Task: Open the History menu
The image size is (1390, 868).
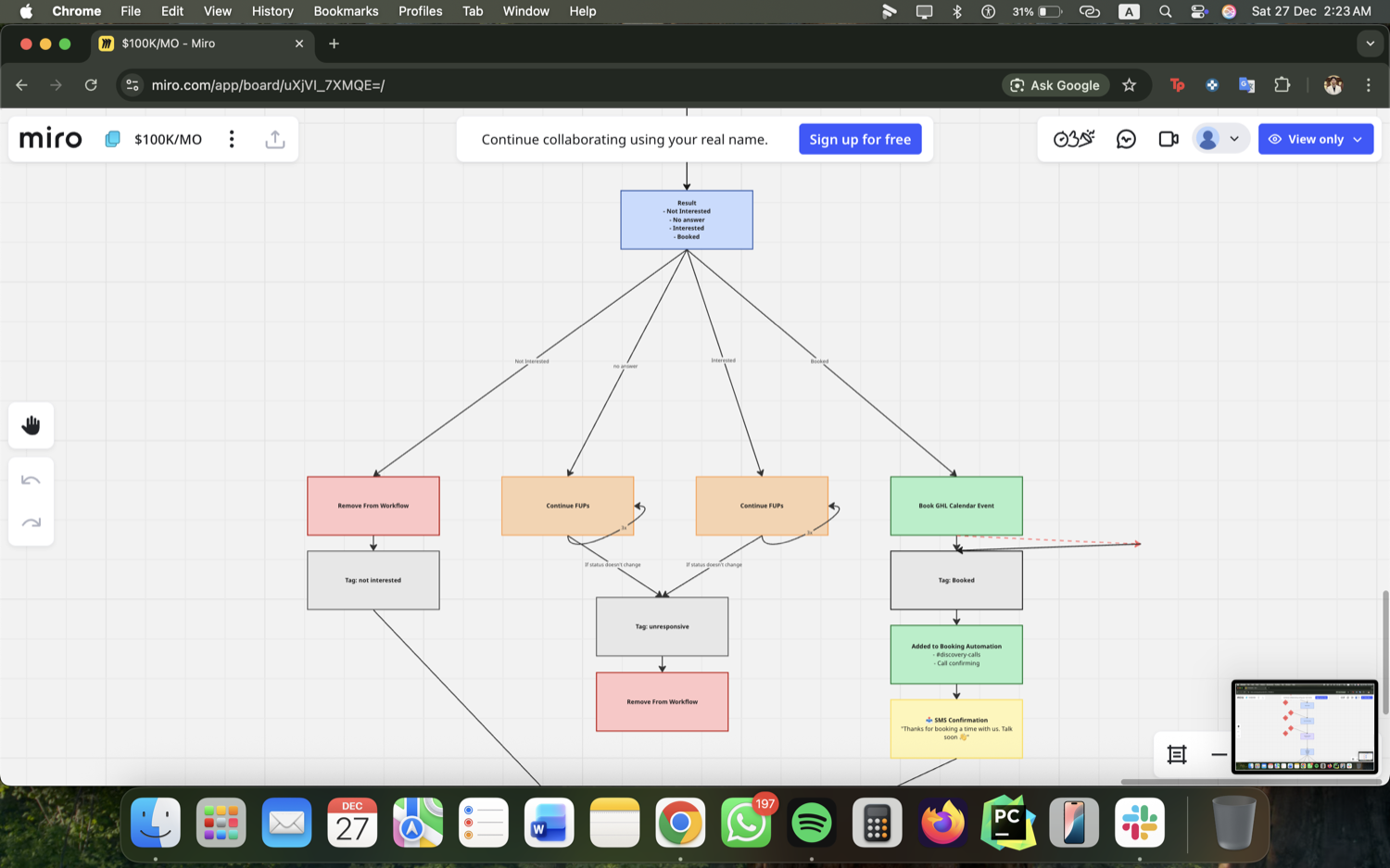Action: (x=272, y=11)
